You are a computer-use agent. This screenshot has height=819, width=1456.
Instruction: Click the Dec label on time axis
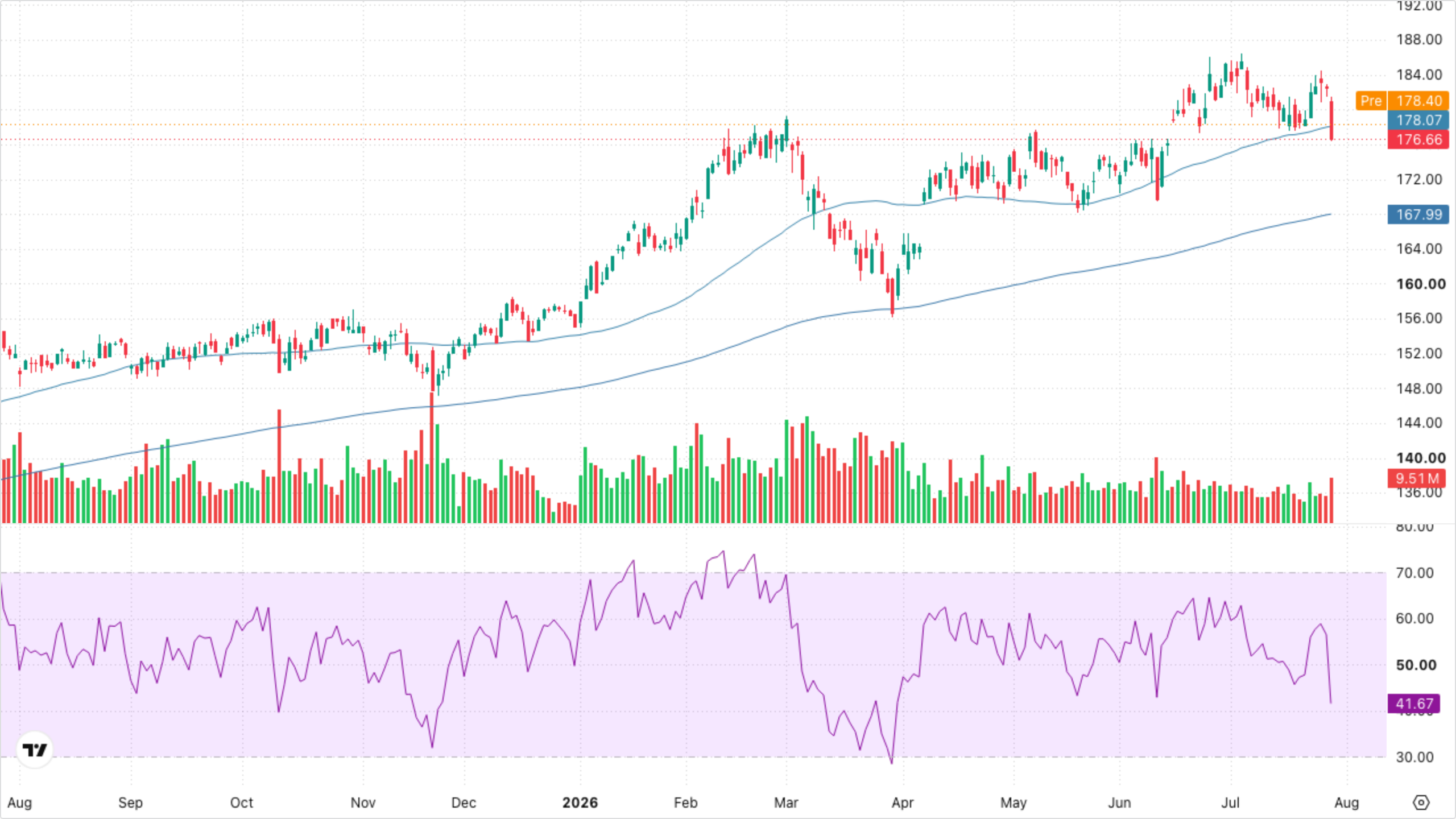[464, 803]
